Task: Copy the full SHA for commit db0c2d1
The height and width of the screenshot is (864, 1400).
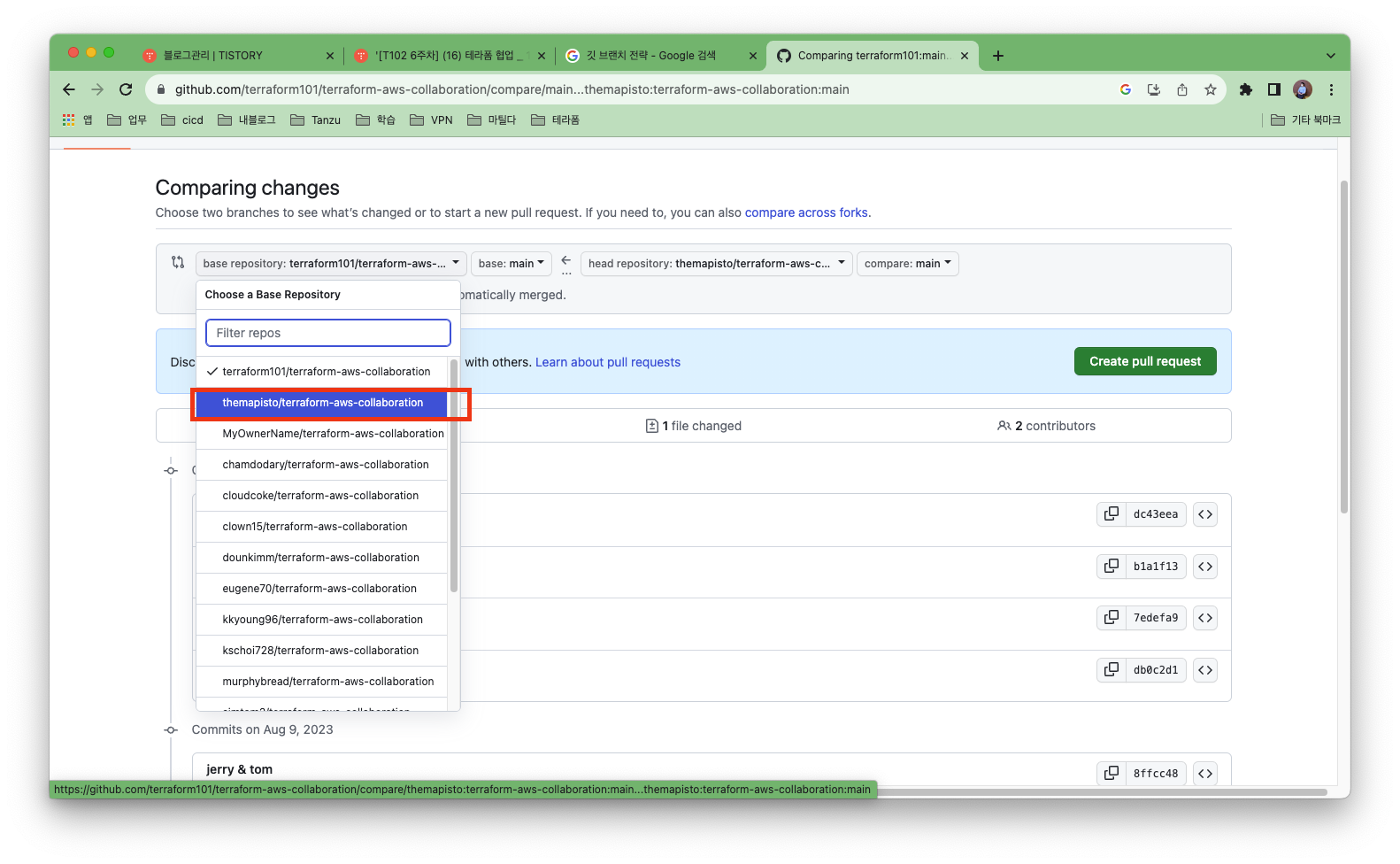Action: [x=1112, y=670]
